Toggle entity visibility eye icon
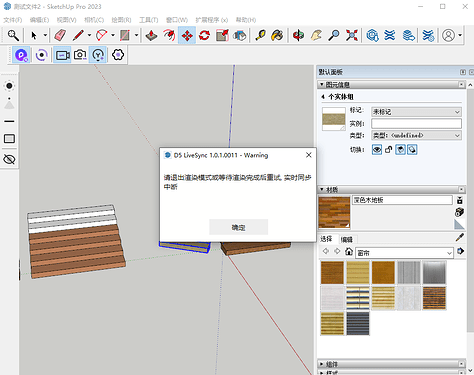The image size is (474, 375). pos(377,150)
